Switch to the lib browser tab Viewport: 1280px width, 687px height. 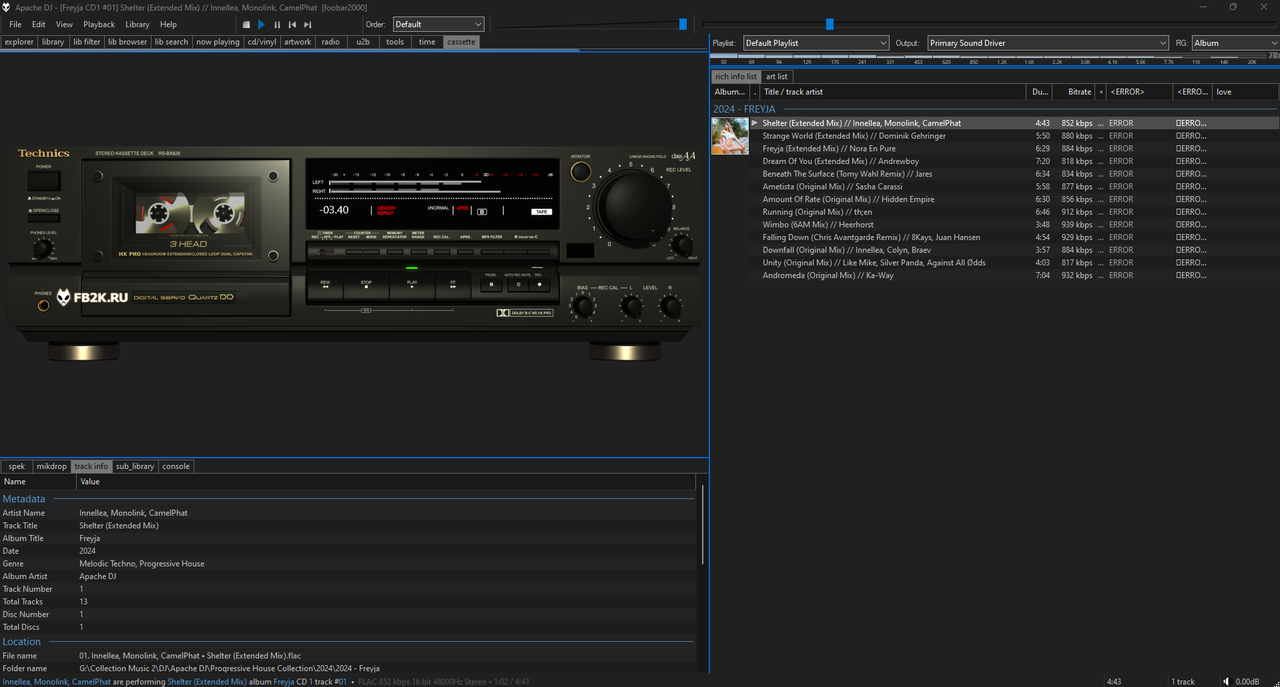pyautogui.click(x=127, y=42)
